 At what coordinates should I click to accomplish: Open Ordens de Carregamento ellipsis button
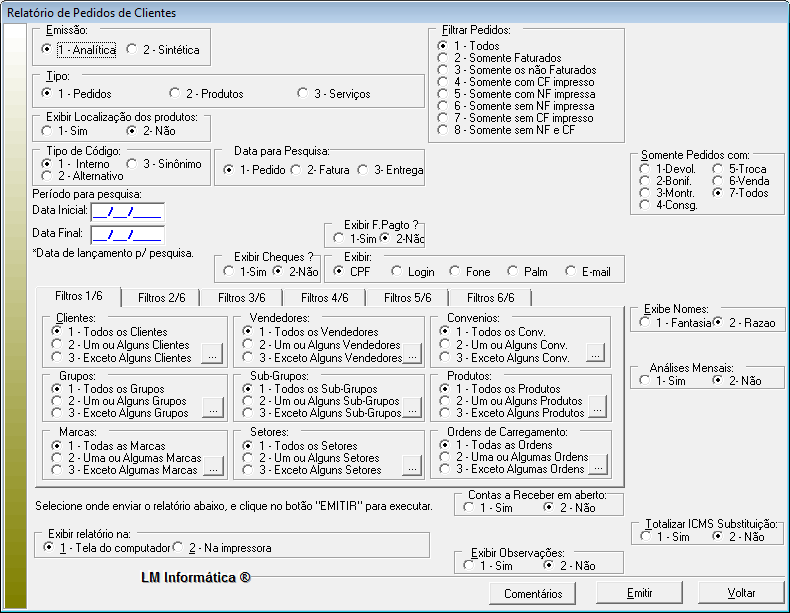pyautogui.click(x=597, y=464)
